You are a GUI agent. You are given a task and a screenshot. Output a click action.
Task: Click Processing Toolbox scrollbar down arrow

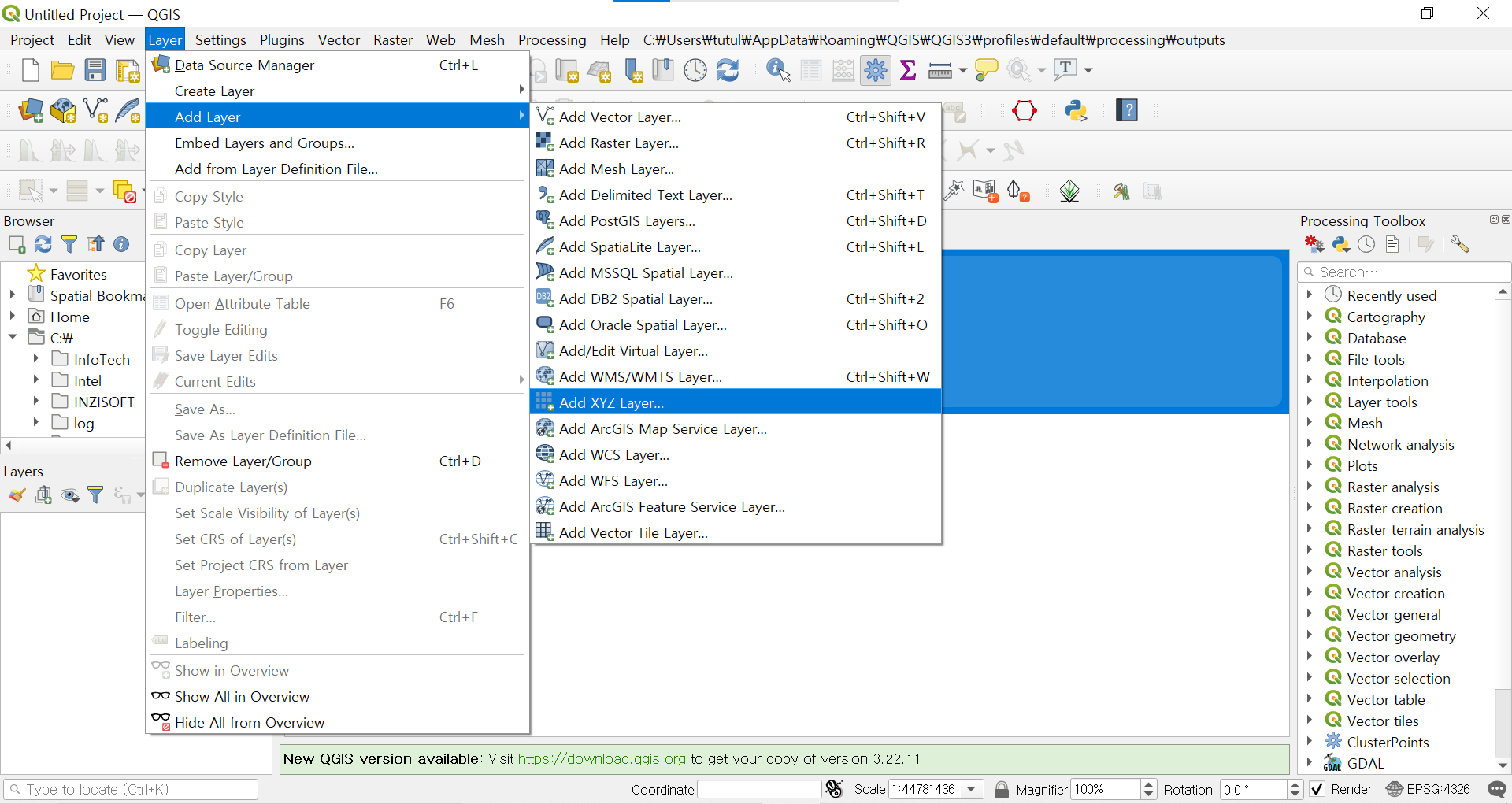(1503, 765)
